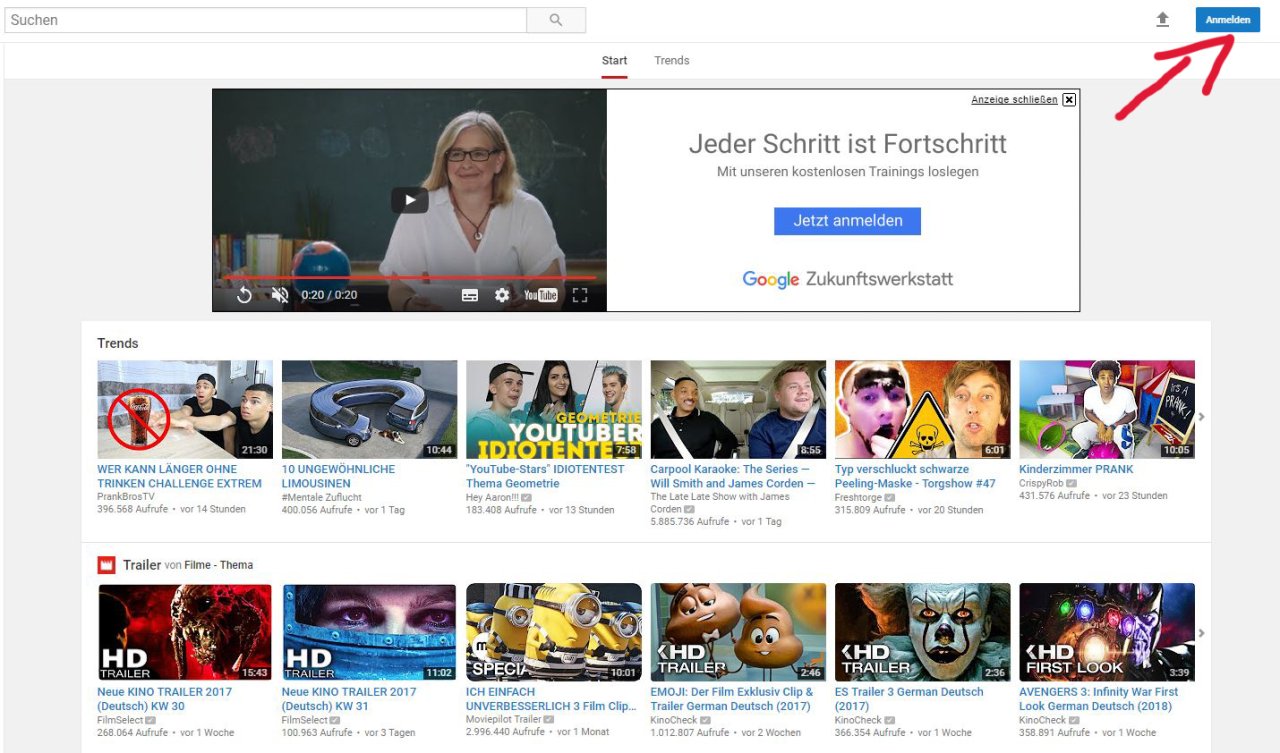Play the ad video center button

(409, 200)
